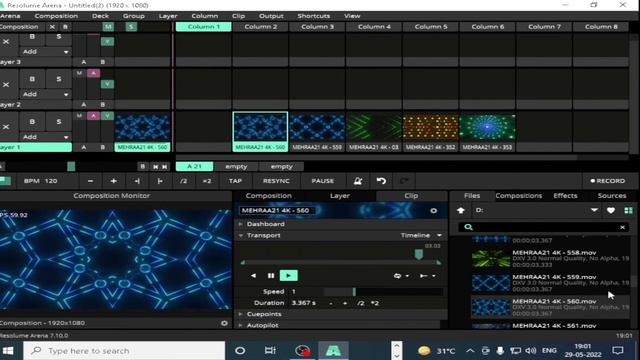Open Cortana circle on the taskbar
The height and width of the screenshot is (360, 640).
click(x=240, y=351)
